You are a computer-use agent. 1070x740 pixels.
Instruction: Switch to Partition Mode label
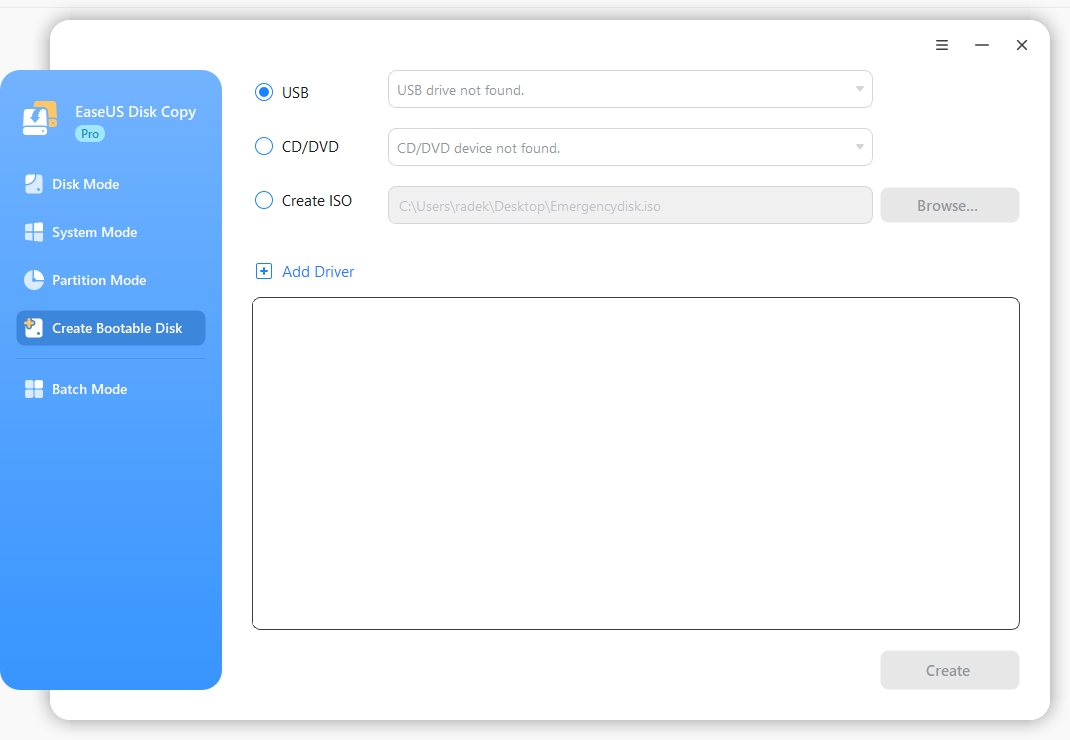click(x=99, y=280)
